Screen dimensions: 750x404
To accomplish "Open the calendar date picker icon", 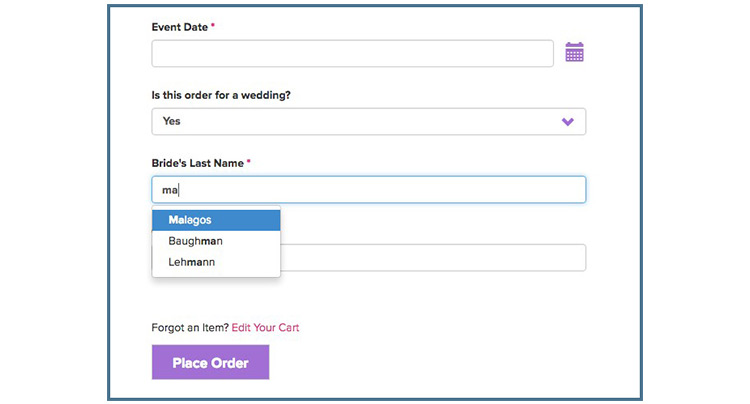I will tap(574, 52).
